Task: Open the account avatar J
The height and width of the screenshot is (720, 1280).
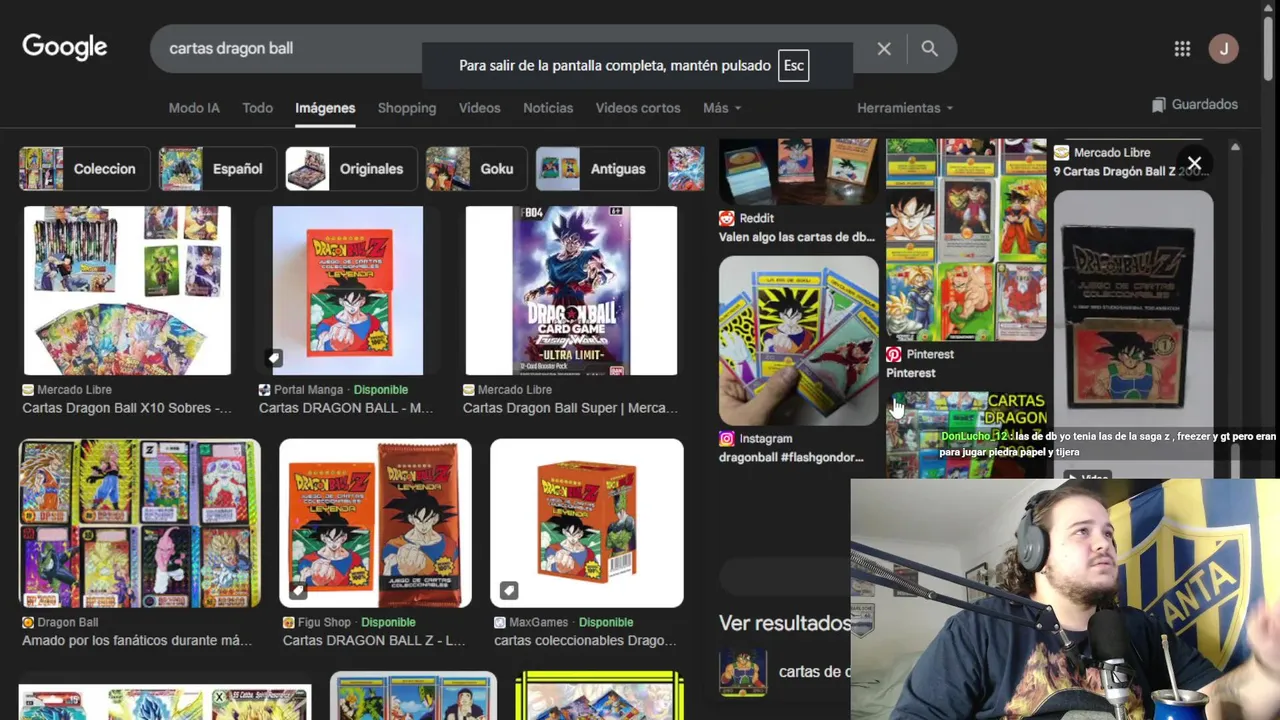Action: pyautogui.click(x=1223, y=48)
